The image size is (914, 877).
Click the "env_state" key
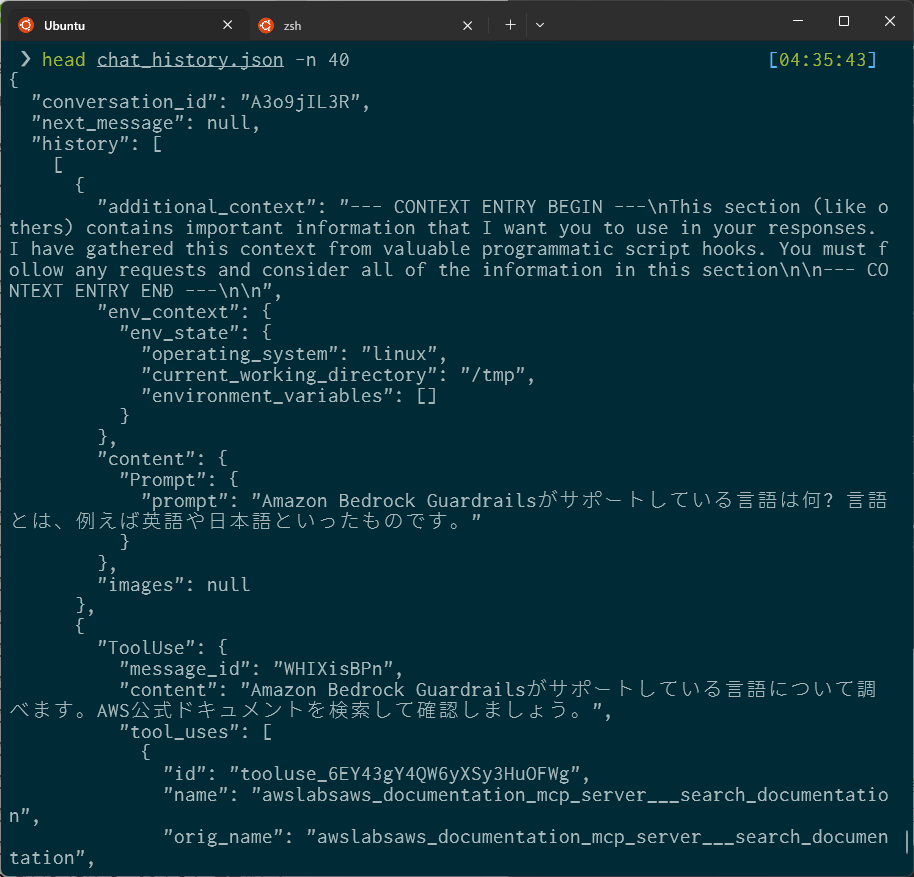(184, 333)
